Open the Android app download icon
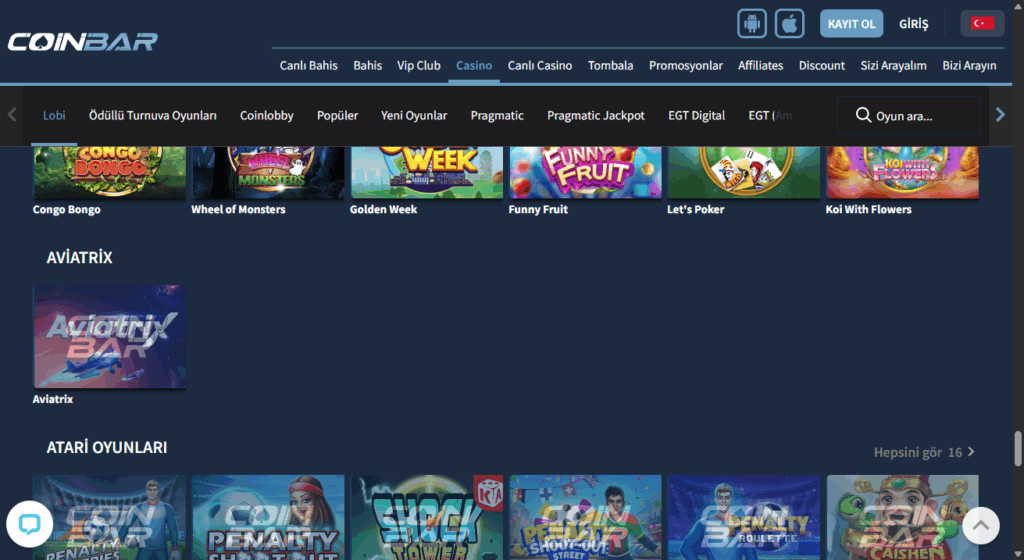This screenshot has height=560, width=1024. (752, 24)
